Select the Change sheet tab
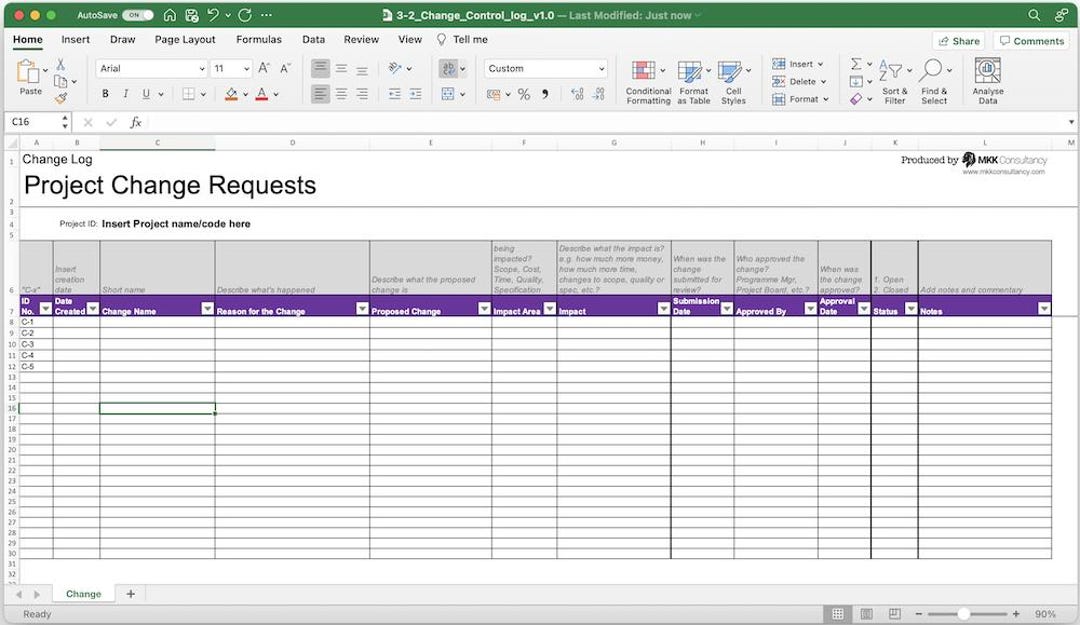This screenshot has width=1080, height=625. [x=83, y=594]
